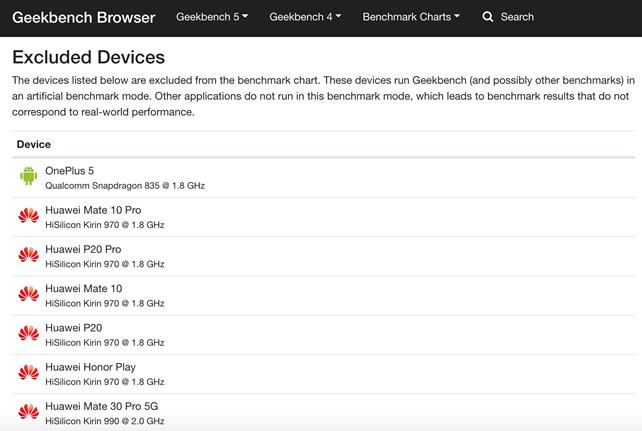Image resolution: width=642 pixels, height=431 pixels.
Task: Open the OnePlus 5 device entry
Action: click(x=70, y=171)
